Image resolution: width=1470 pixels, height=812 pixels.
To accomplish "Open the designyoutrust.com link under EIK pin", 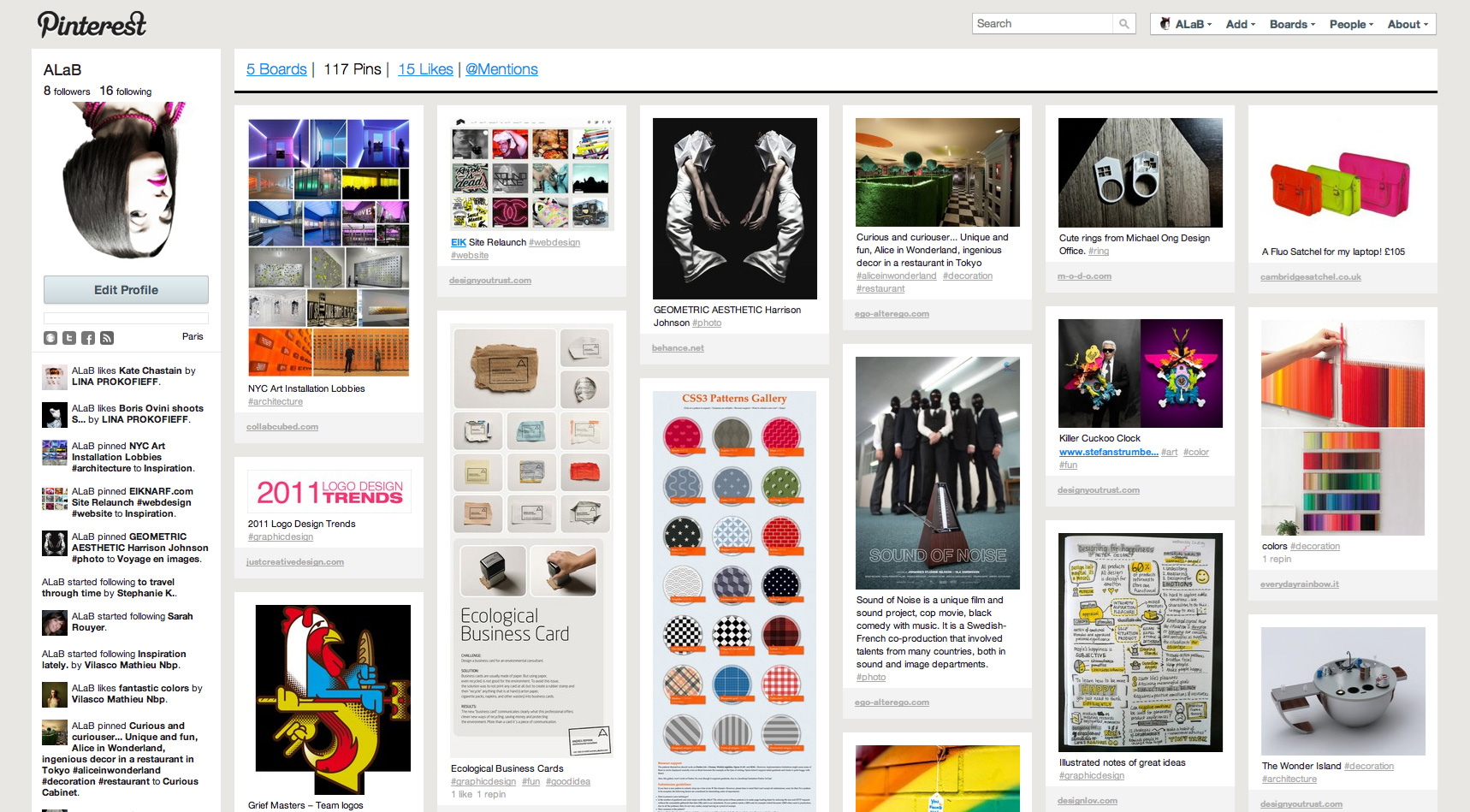I will click(x=490, y=280).
